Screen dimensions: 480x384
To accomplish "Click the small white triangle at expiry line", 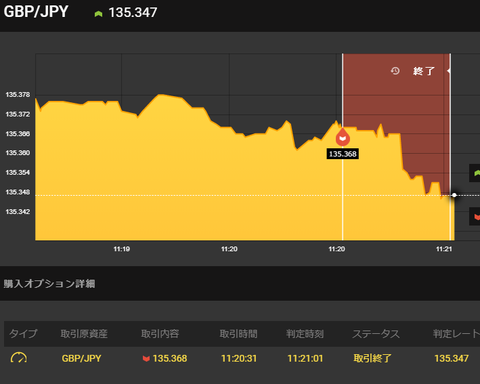I will pos(449,71).
